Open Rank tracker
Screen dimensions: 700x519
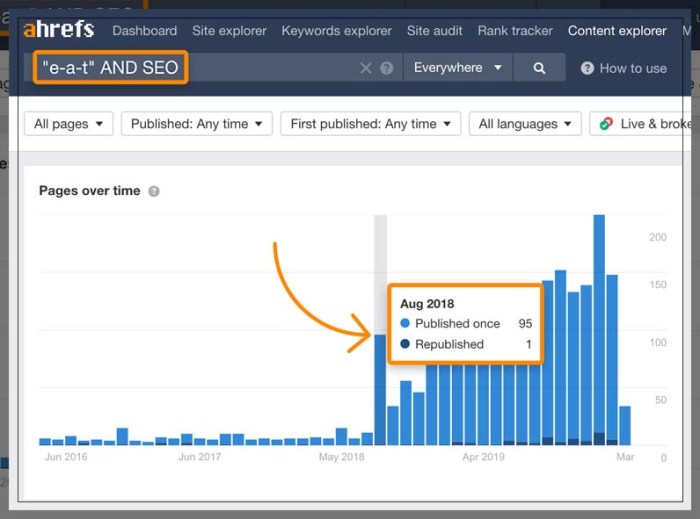coord(515,31)
